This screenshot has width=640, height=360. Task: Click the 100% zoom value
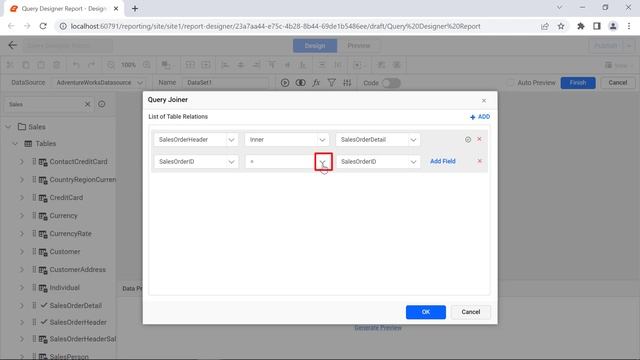(x=129, y=65)
